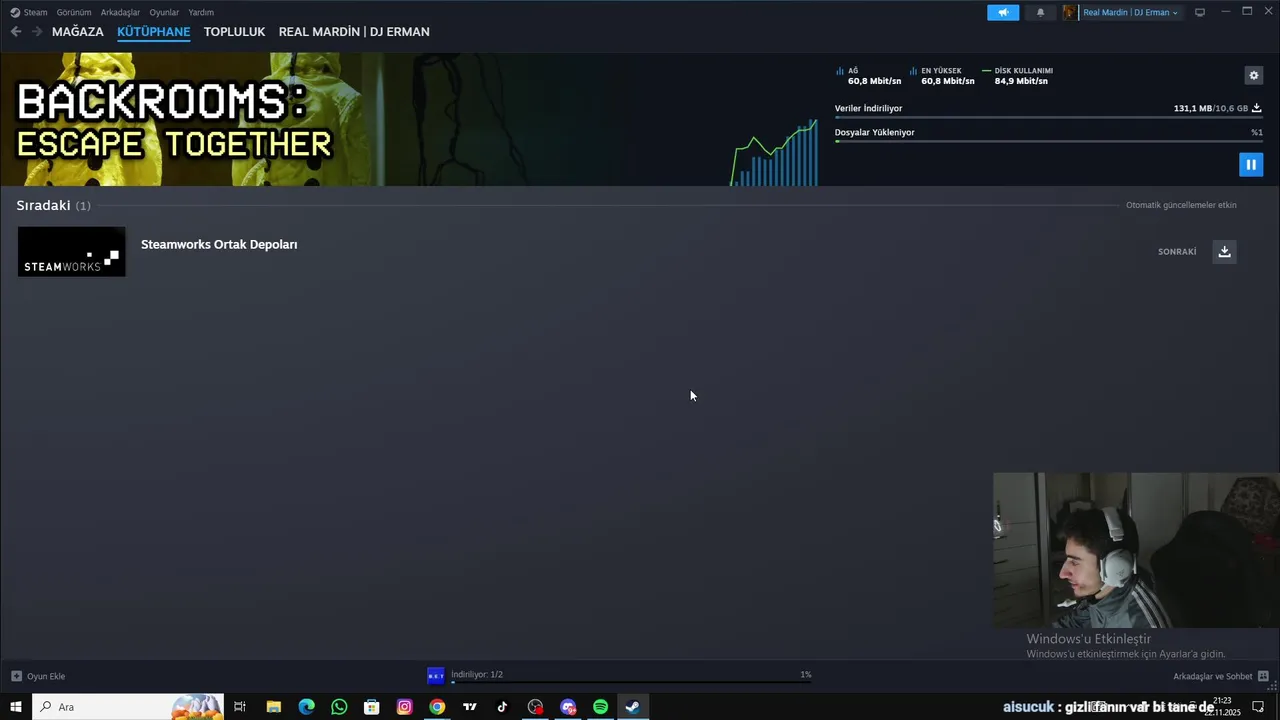Start Steamworks download with arrow button

click(1224, 251)
